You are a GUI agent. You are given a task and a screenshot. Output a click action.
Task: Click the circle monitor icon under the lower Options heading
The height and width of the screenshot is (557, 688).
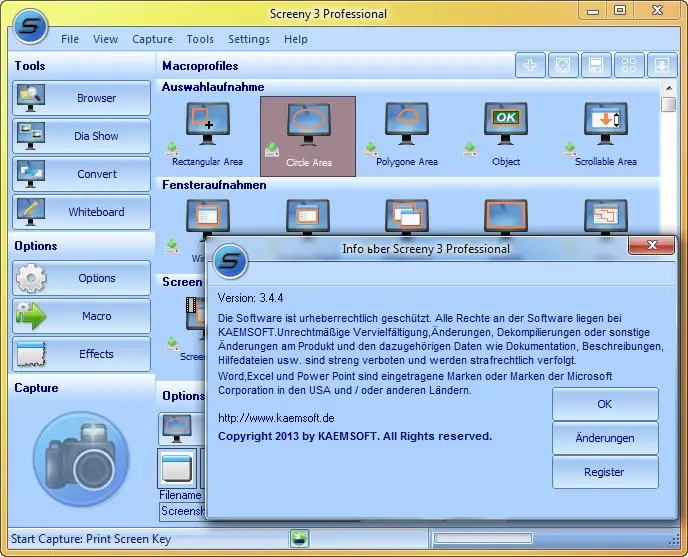(177, 429)
